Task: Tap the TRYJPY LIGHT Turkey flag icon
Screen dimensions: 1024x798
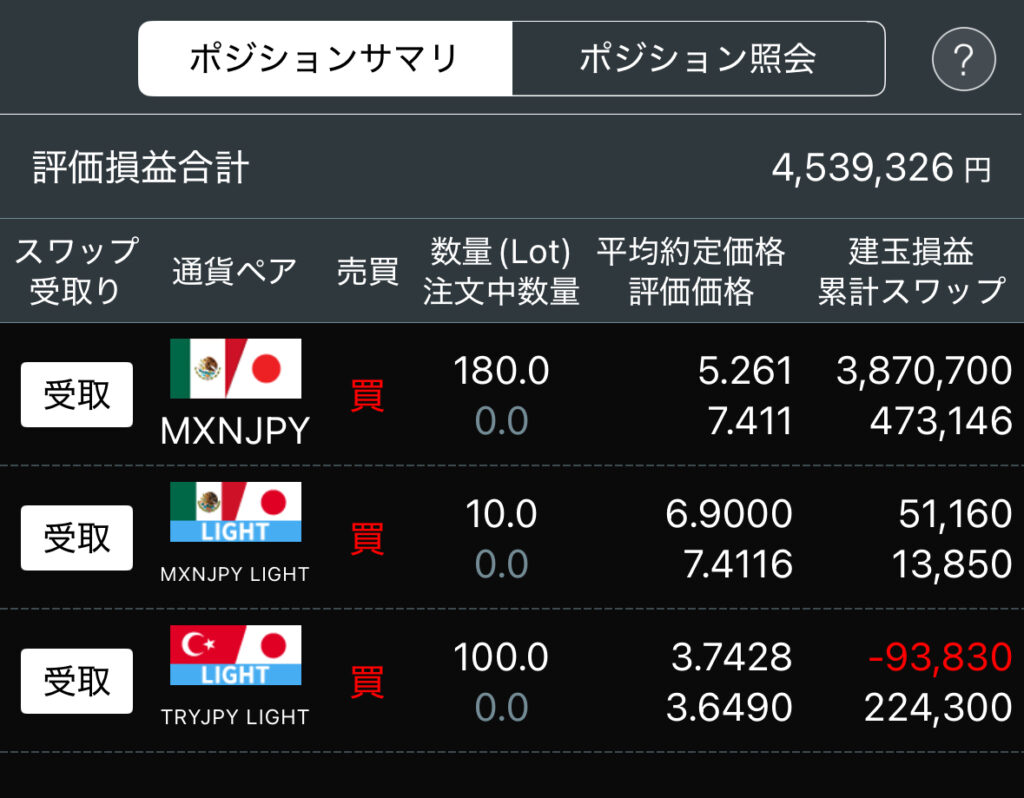Action: 236,655
